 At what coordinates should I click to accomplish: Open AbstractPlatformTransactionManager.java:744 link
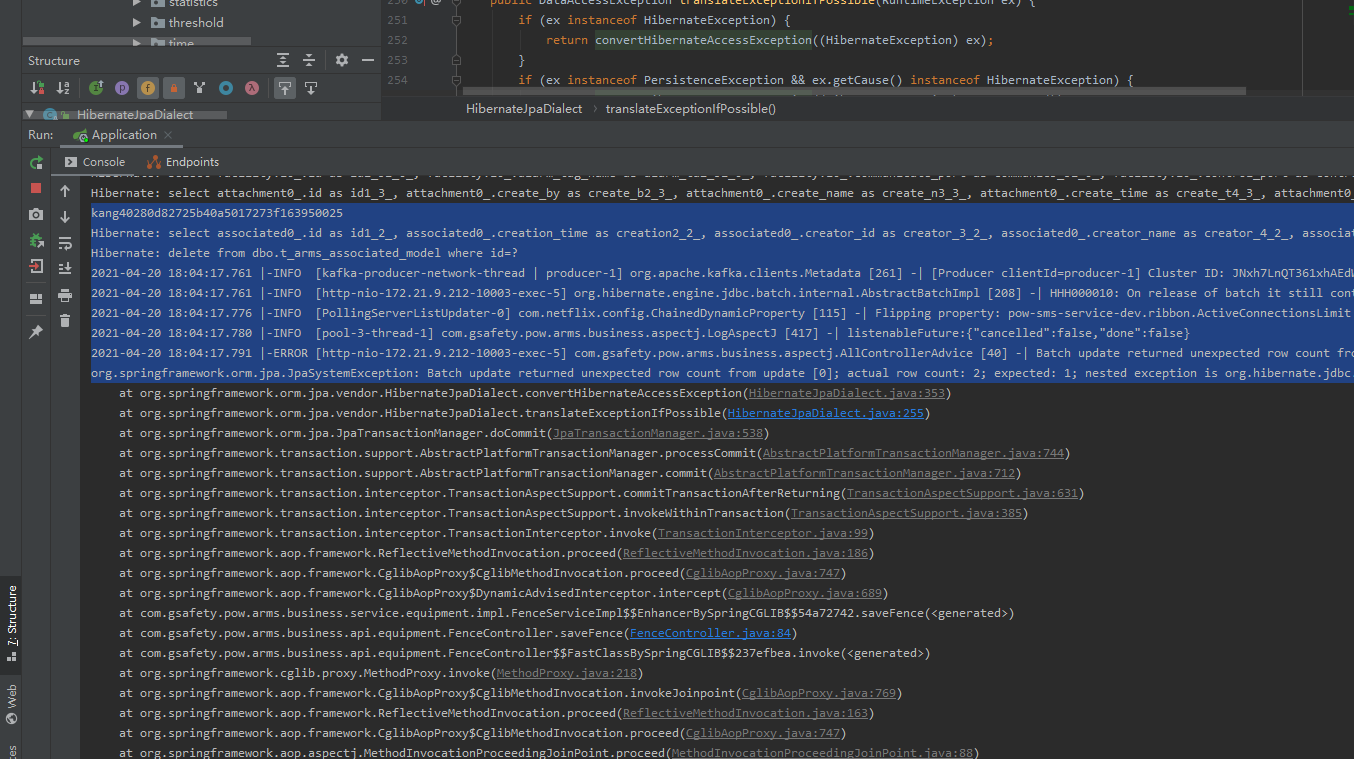[x=913, y=453]
